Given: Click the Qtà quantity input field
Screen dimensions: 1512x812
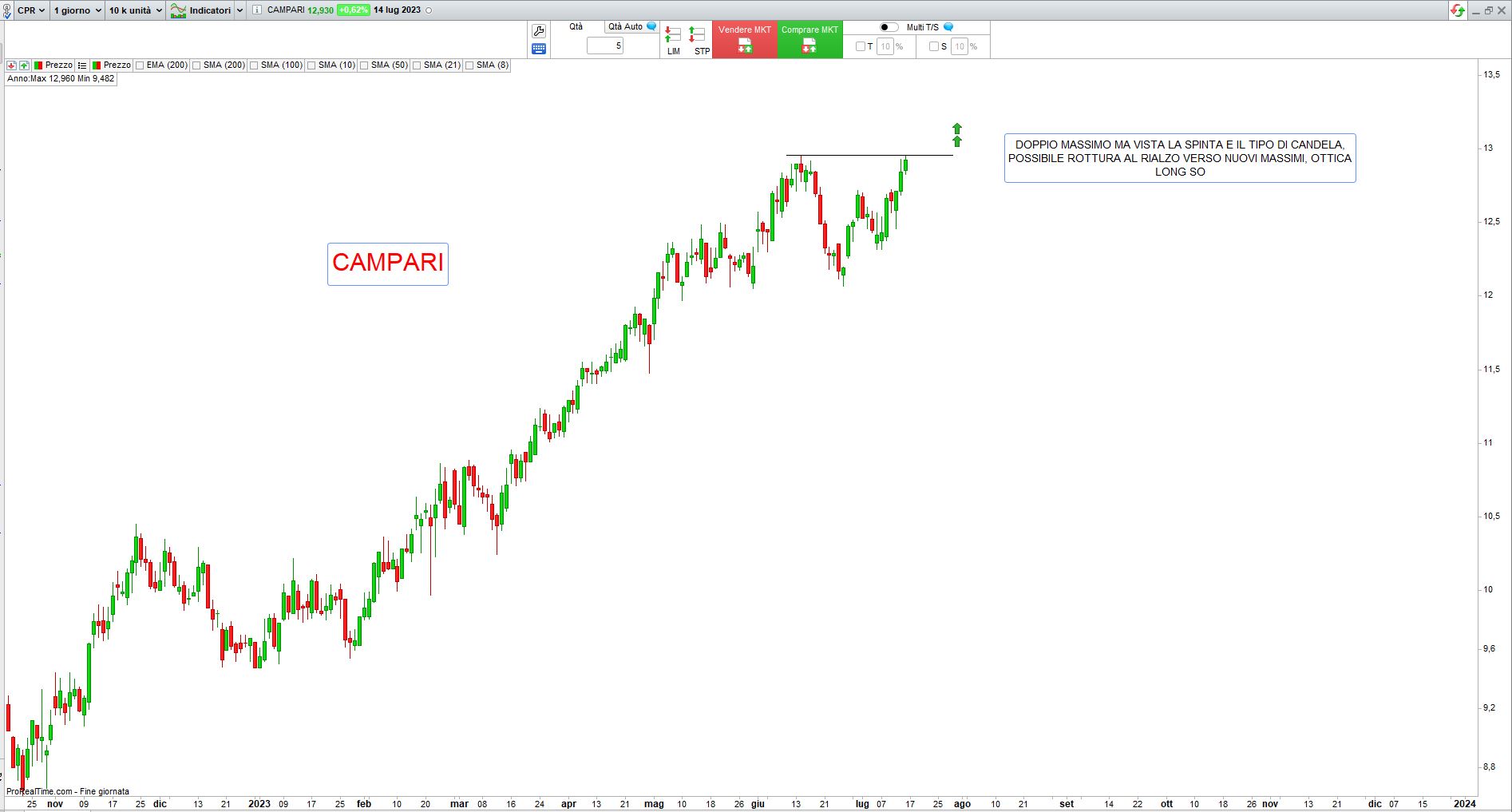Looking at the screenshot, I should [605, 46].
